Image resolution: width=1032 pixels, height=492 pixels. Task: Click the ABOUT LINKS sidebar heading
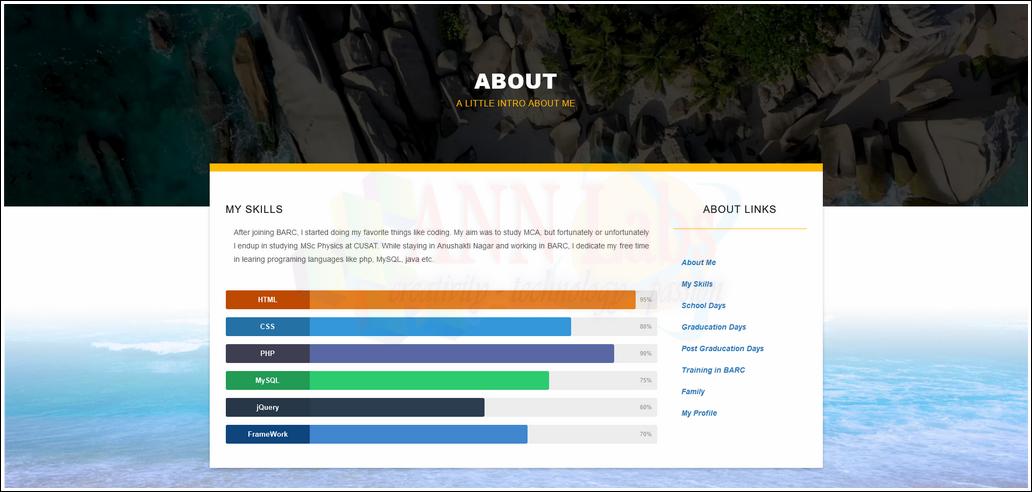[739, 210]
